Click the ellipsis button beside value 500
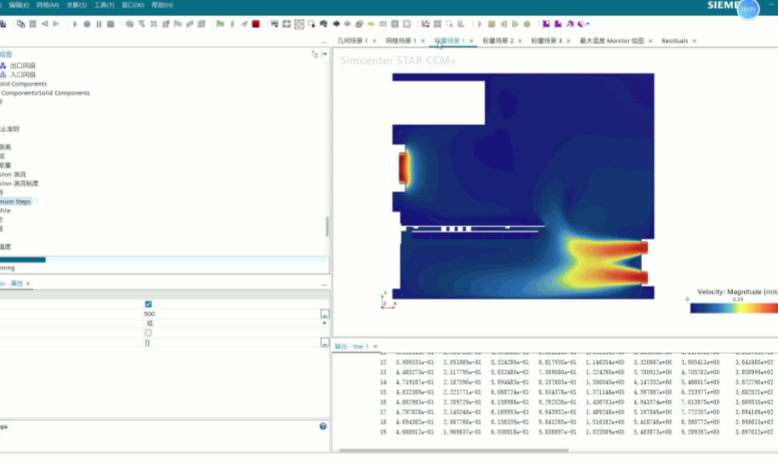Image resolution: width=778 pixels, height=464 pixels. coord(324,314)
